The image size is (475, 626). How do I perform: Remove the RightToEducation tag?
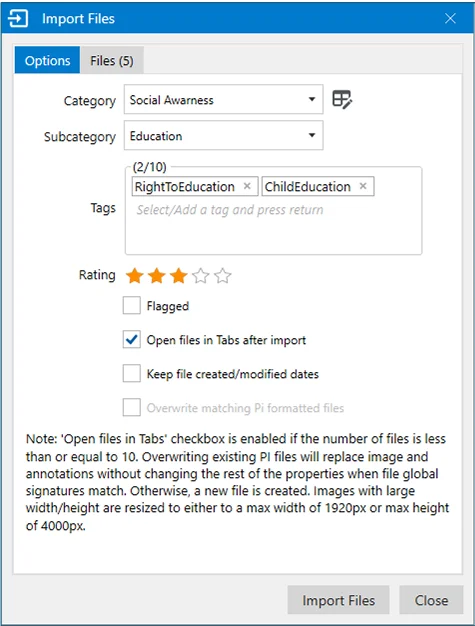(x=247, y=186)
